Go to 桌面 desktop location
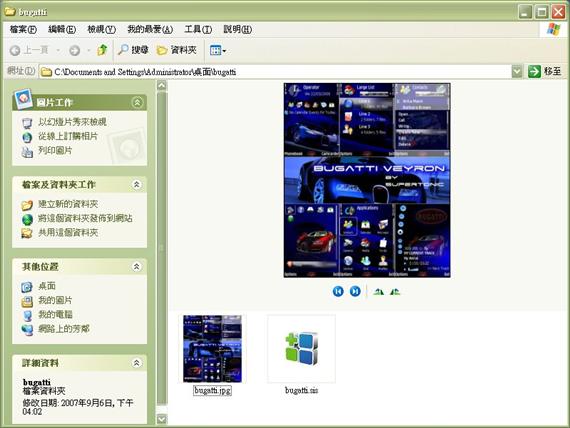 click(x=47, y=286)
